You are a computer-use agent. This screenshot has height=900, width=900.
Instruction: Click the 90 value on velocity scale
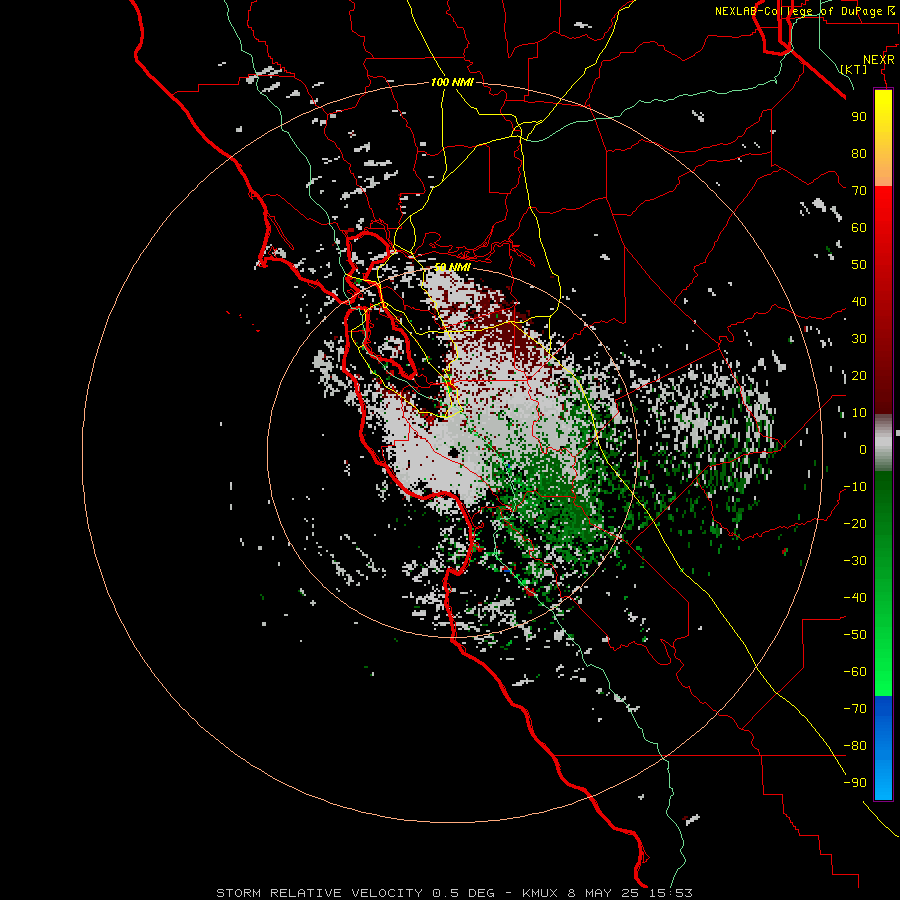pos(859,117)
